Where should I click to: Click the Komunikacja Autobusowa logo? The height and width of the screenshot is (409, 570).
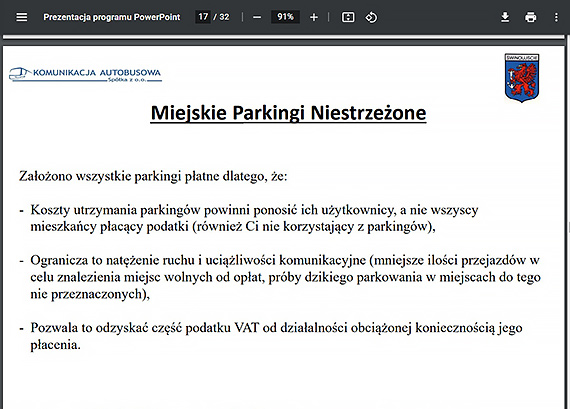click(x=85, y=75)
